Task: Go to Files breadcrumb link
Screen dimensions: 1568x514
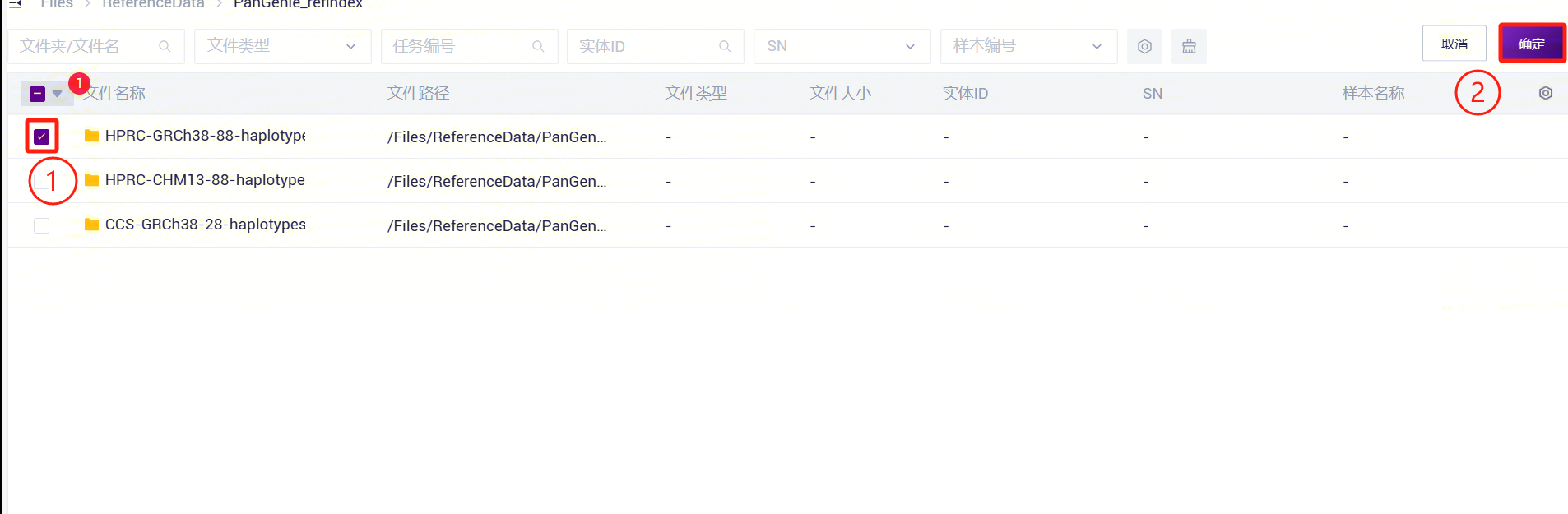Action: [x=57, y=4]
